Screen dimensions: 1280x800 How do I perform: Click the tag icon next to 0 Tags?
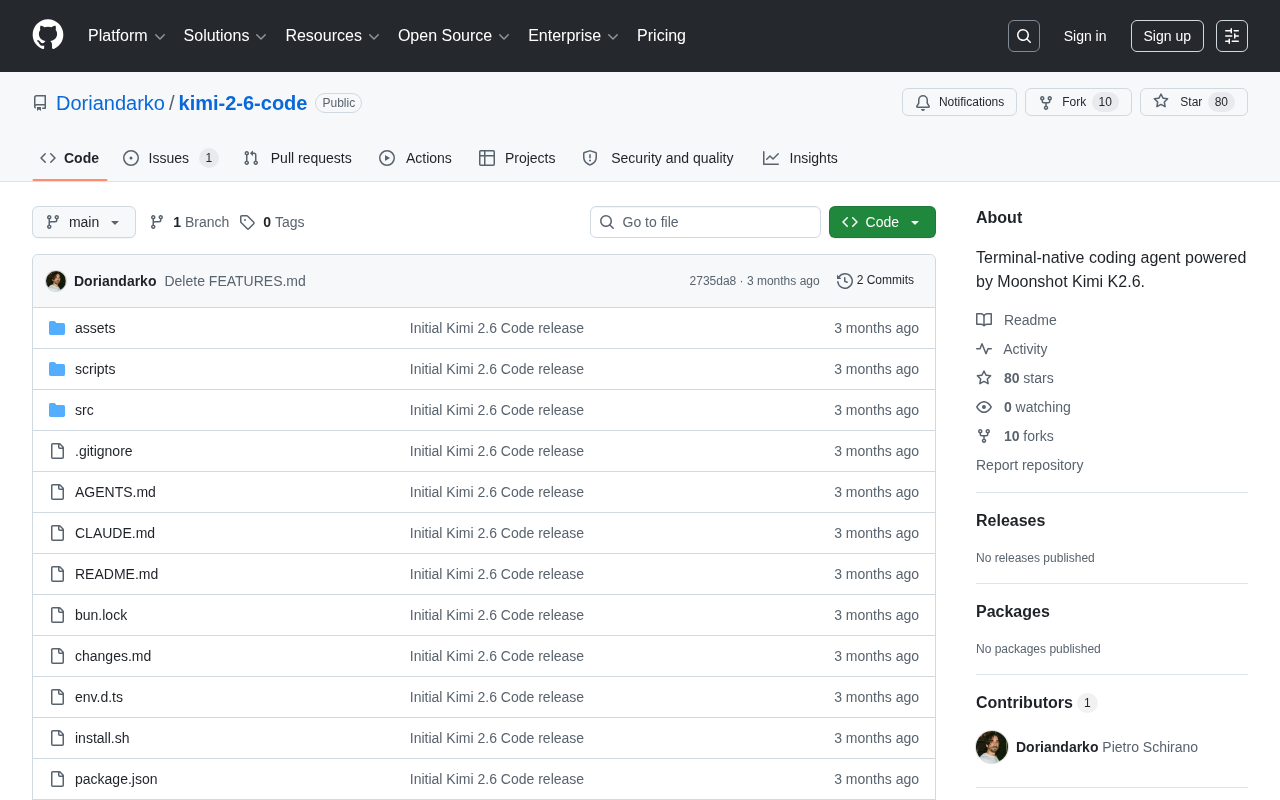point(247,222)
